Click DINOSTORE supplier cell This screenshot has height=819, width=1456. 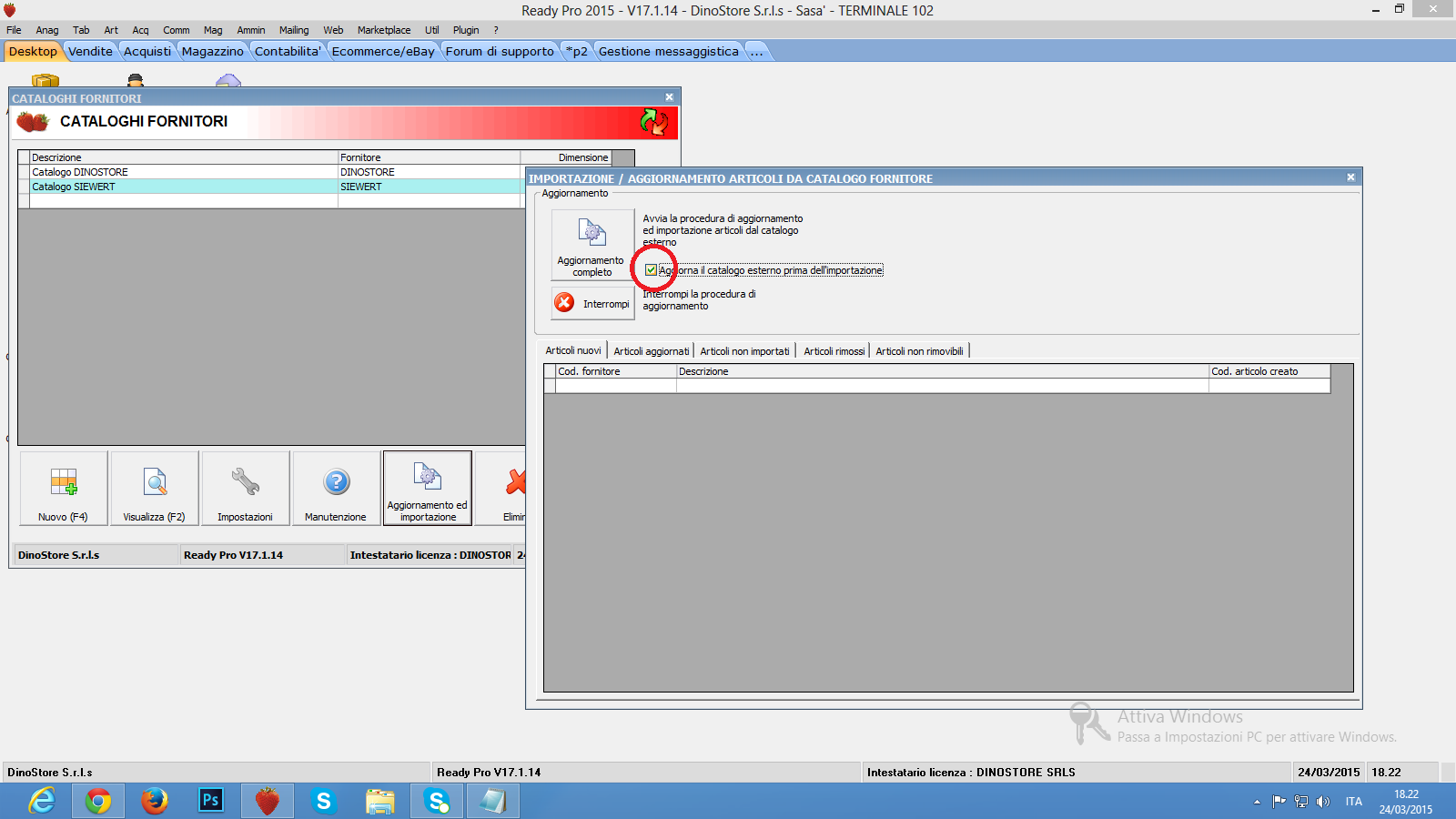(429, 172)
